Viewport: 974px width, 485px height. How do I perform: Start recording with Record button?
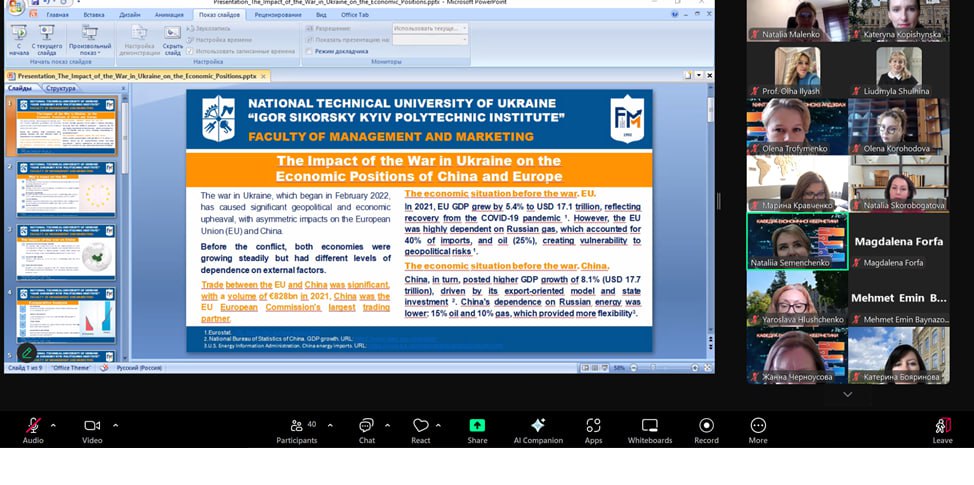(706, 430)
